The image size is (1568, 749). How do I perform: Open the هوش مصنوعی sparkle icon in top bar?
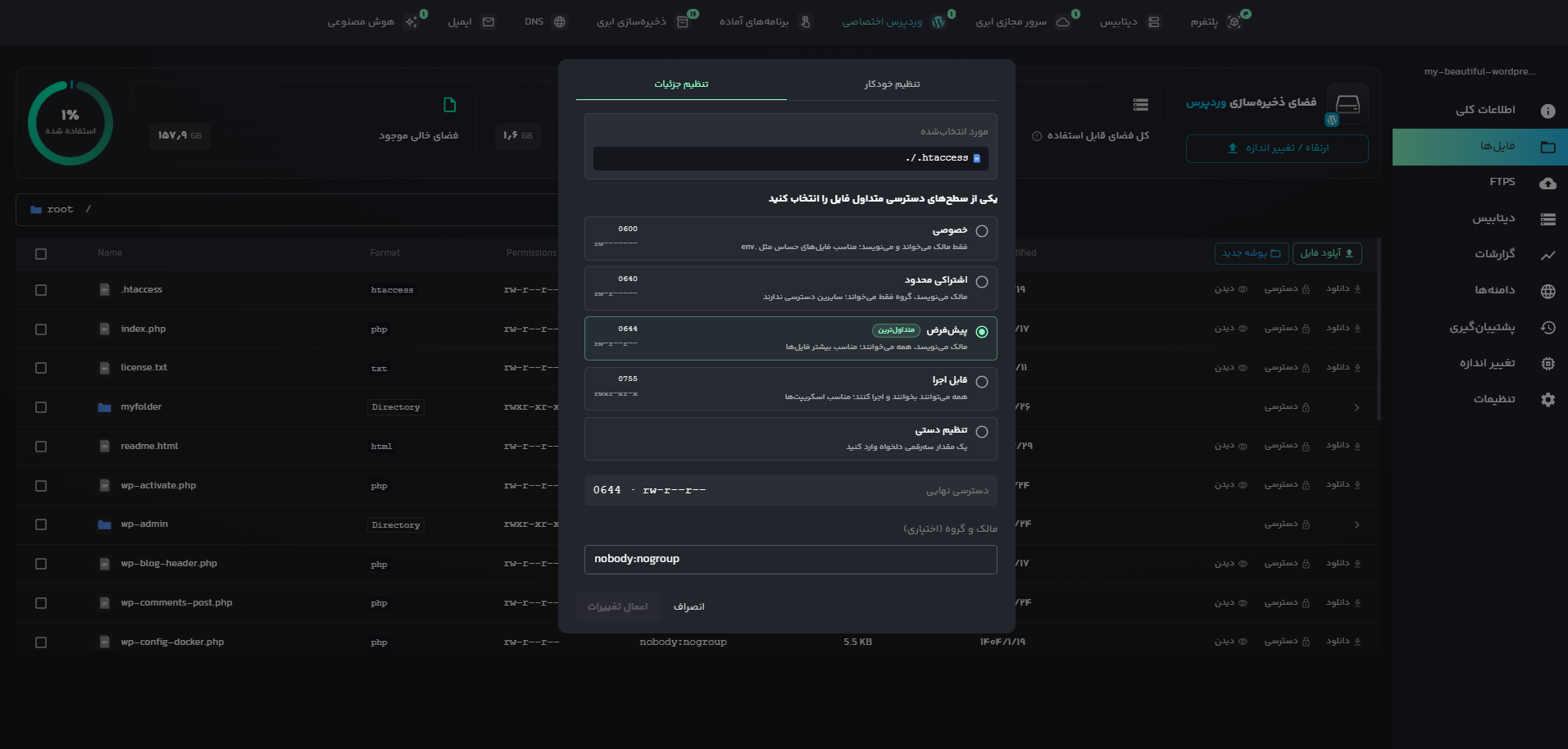click(411, 22)
